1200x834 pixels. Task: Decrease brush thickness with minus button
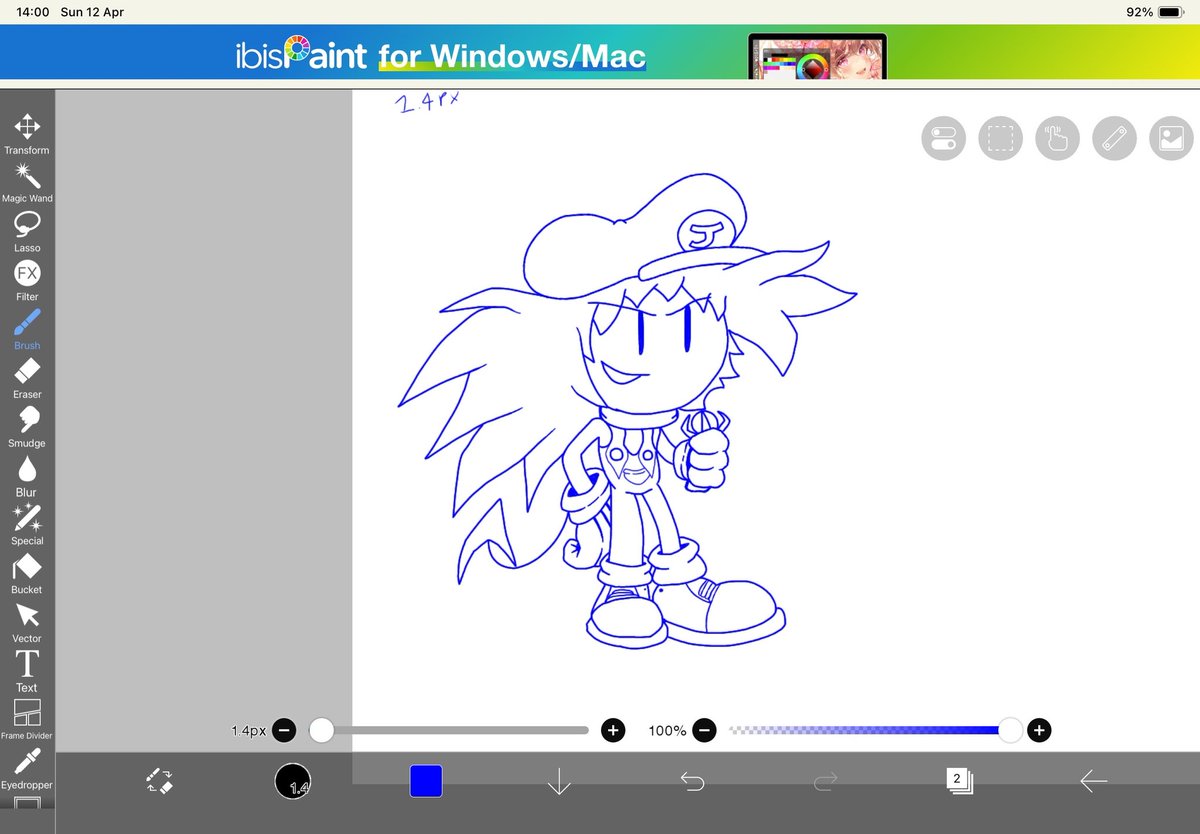[x=284, y=731]
